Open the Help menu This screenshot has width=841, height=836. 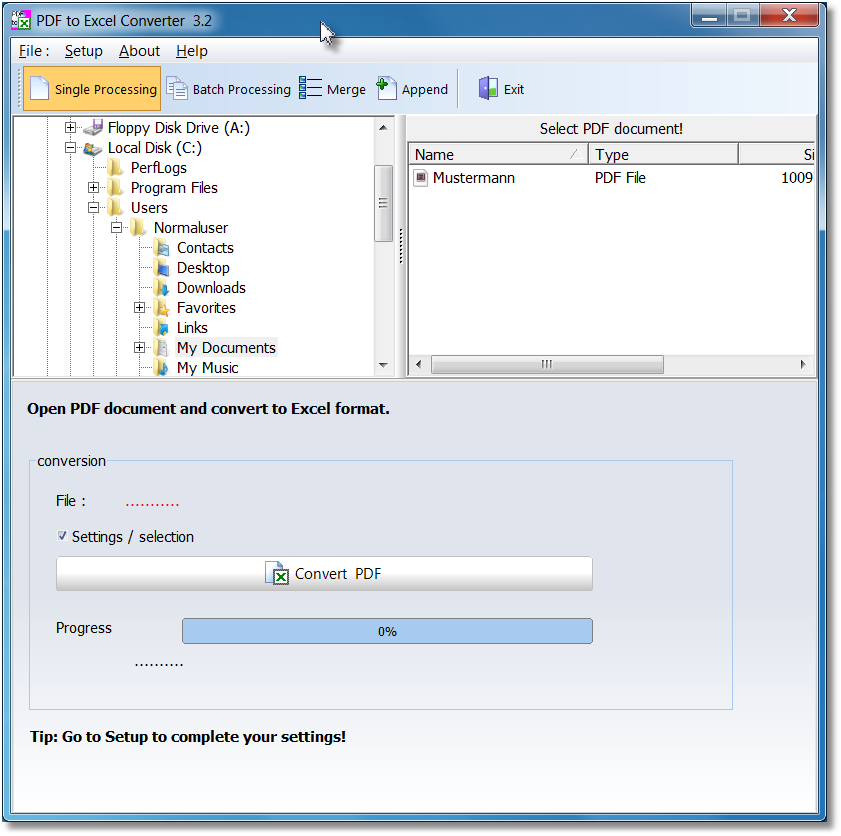point(192,51)
